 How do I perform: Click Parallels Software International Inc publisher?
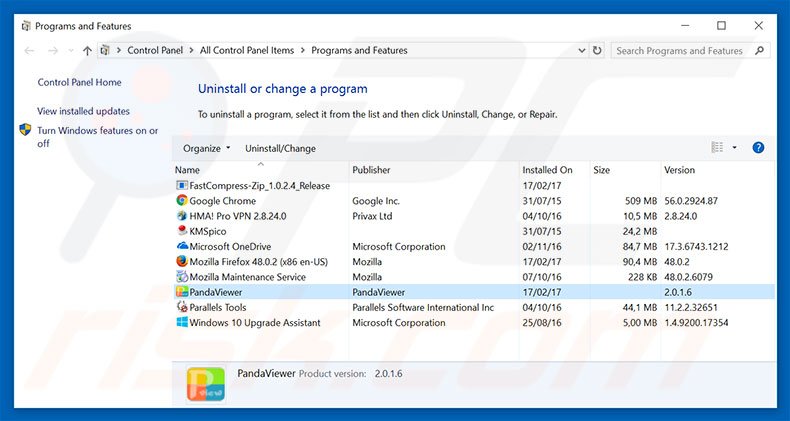click(423, 307)
